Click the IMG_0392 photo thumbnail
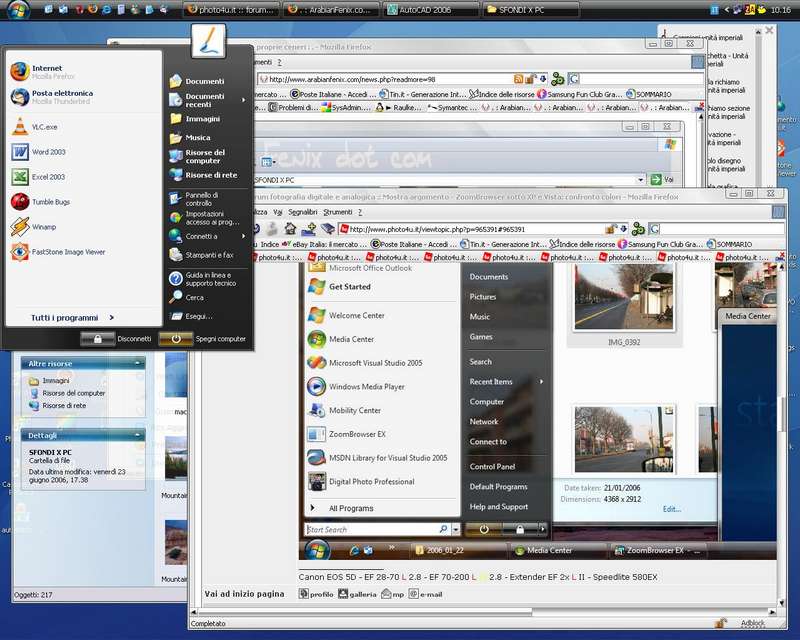Screen dimensions: 800x640 pos(623,298)
